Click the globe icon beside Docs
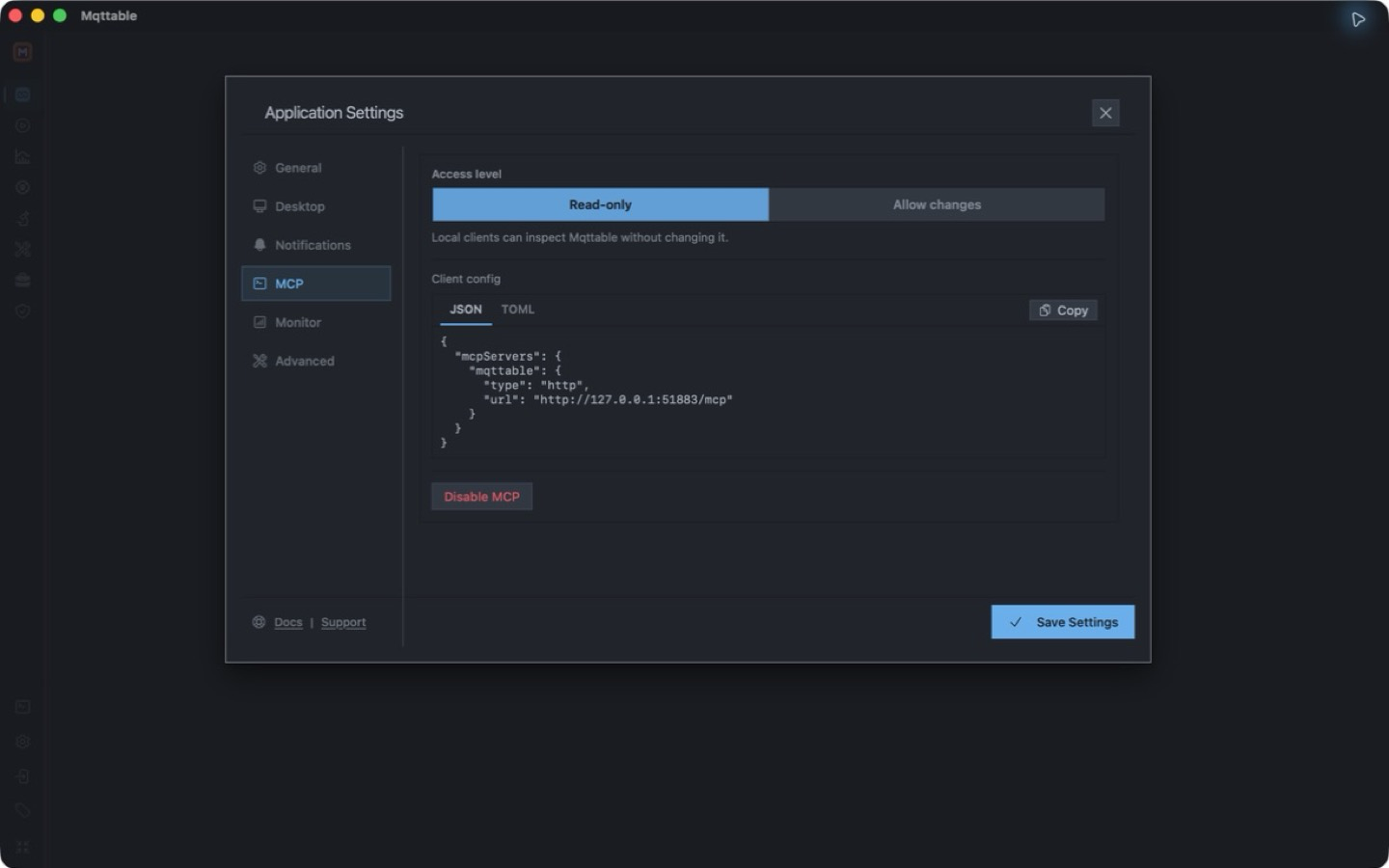Screen dimensions: 1389x868 point(259,622)
